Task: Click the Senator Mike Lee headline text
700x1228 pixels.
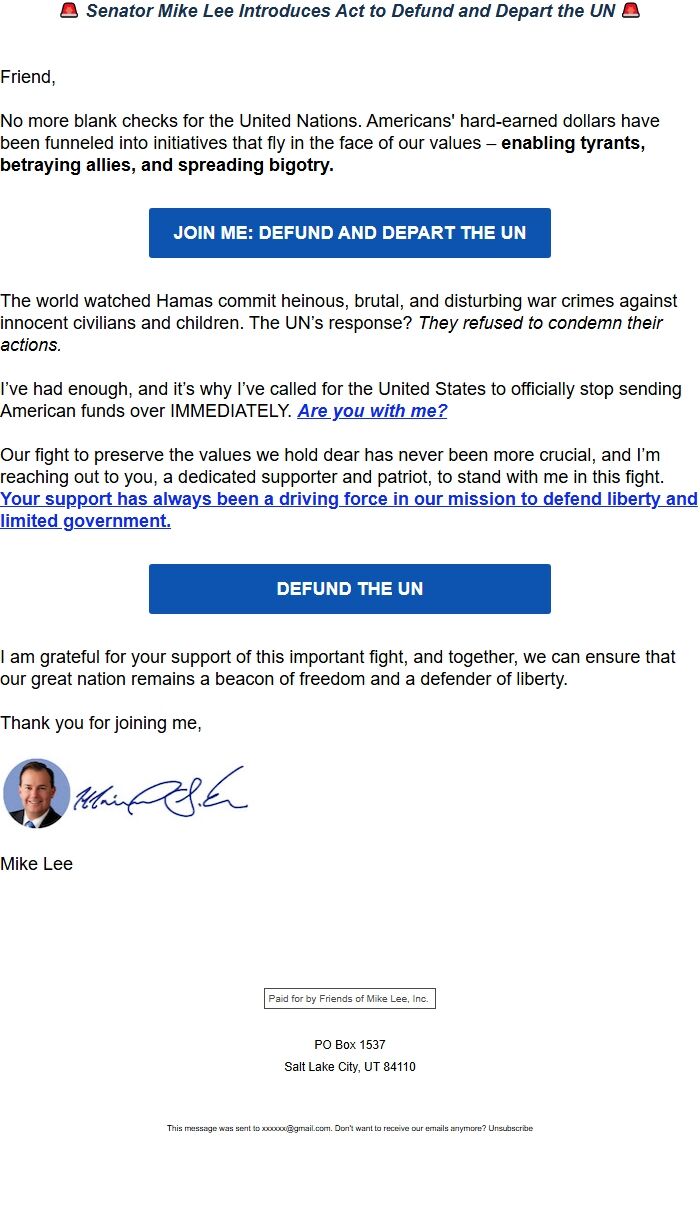Action: pos(350,11)
